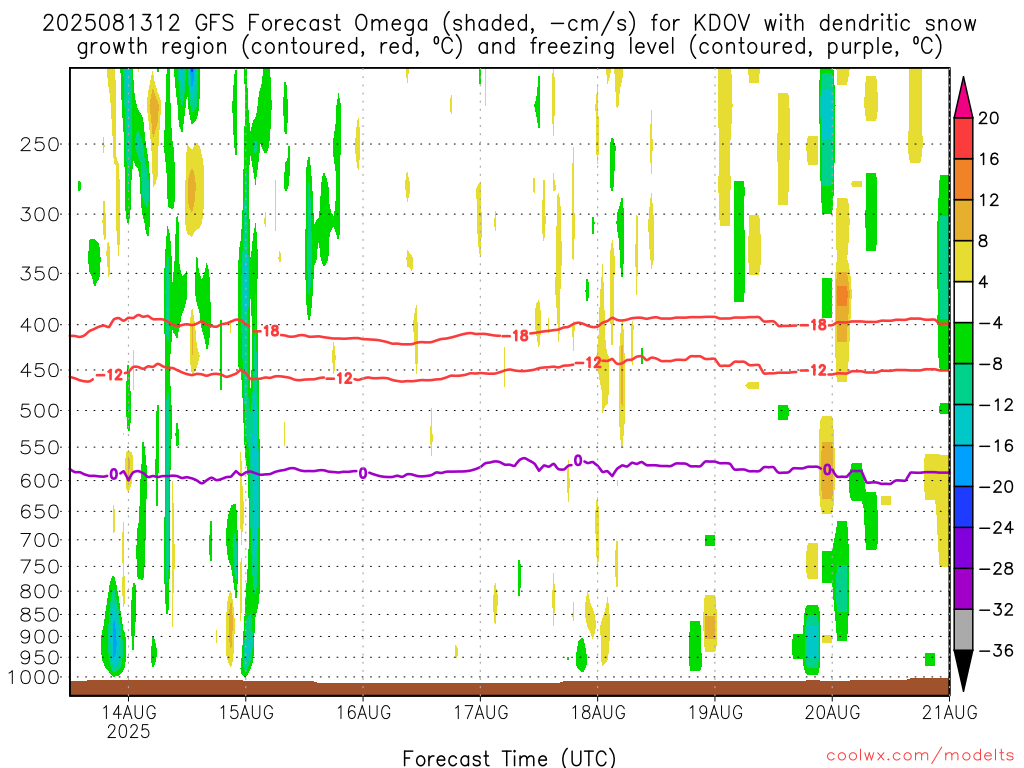Select the 950 pressure level label

point(40,658)
